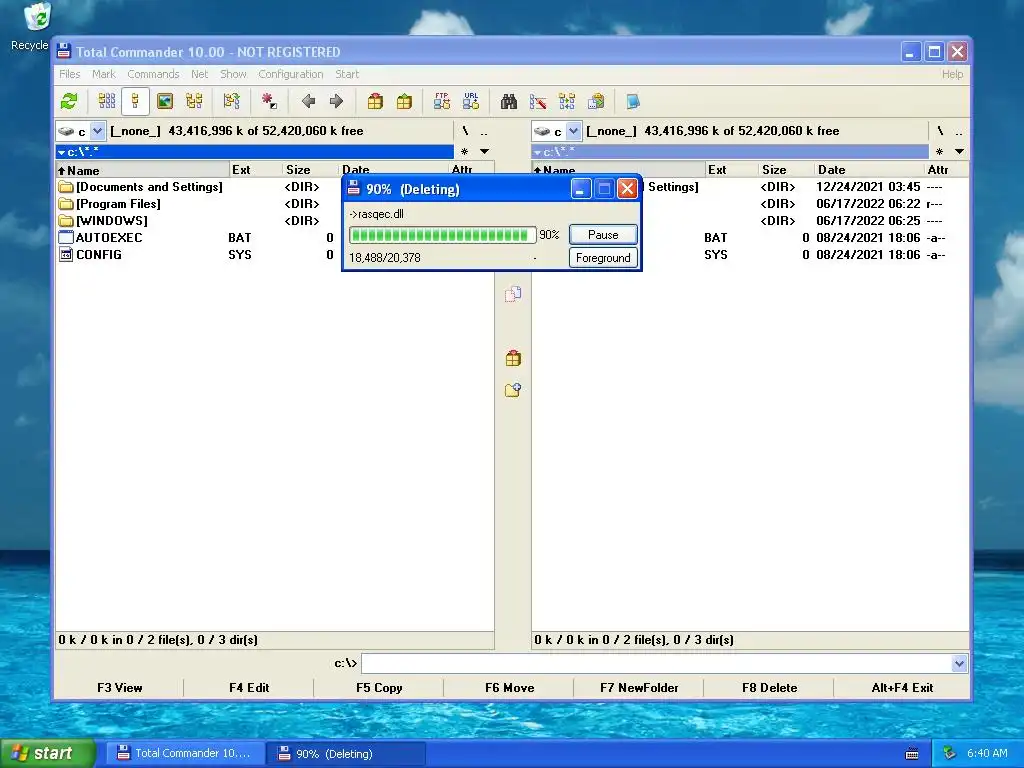Click the invert selection toolbar icon
The width and height of the screenshot is (1024, 768).
click(x=232, y=101)
